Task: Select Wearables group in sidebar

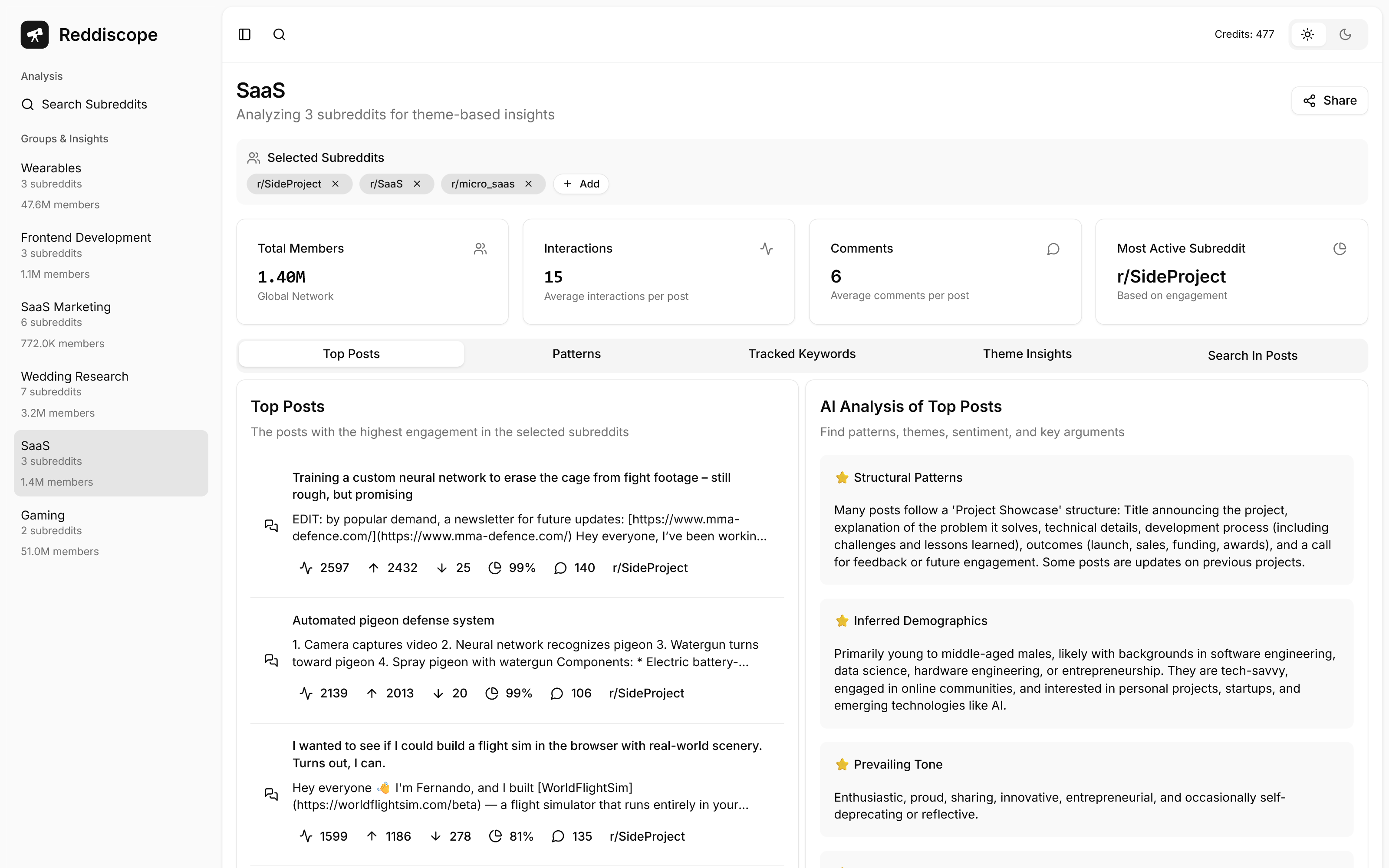Action: pyautogui.click(x=51, y=168)
